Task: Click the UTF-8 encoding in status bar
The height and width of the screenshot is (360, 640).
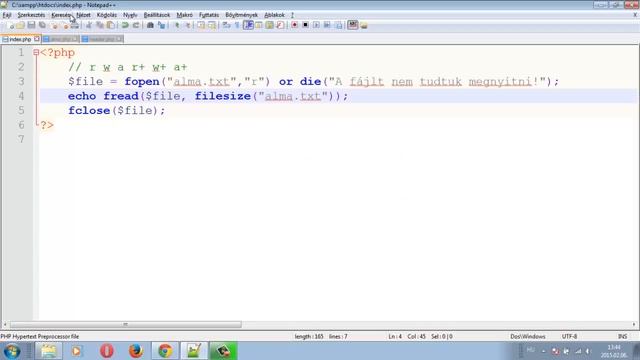Action: pos(569,337)
